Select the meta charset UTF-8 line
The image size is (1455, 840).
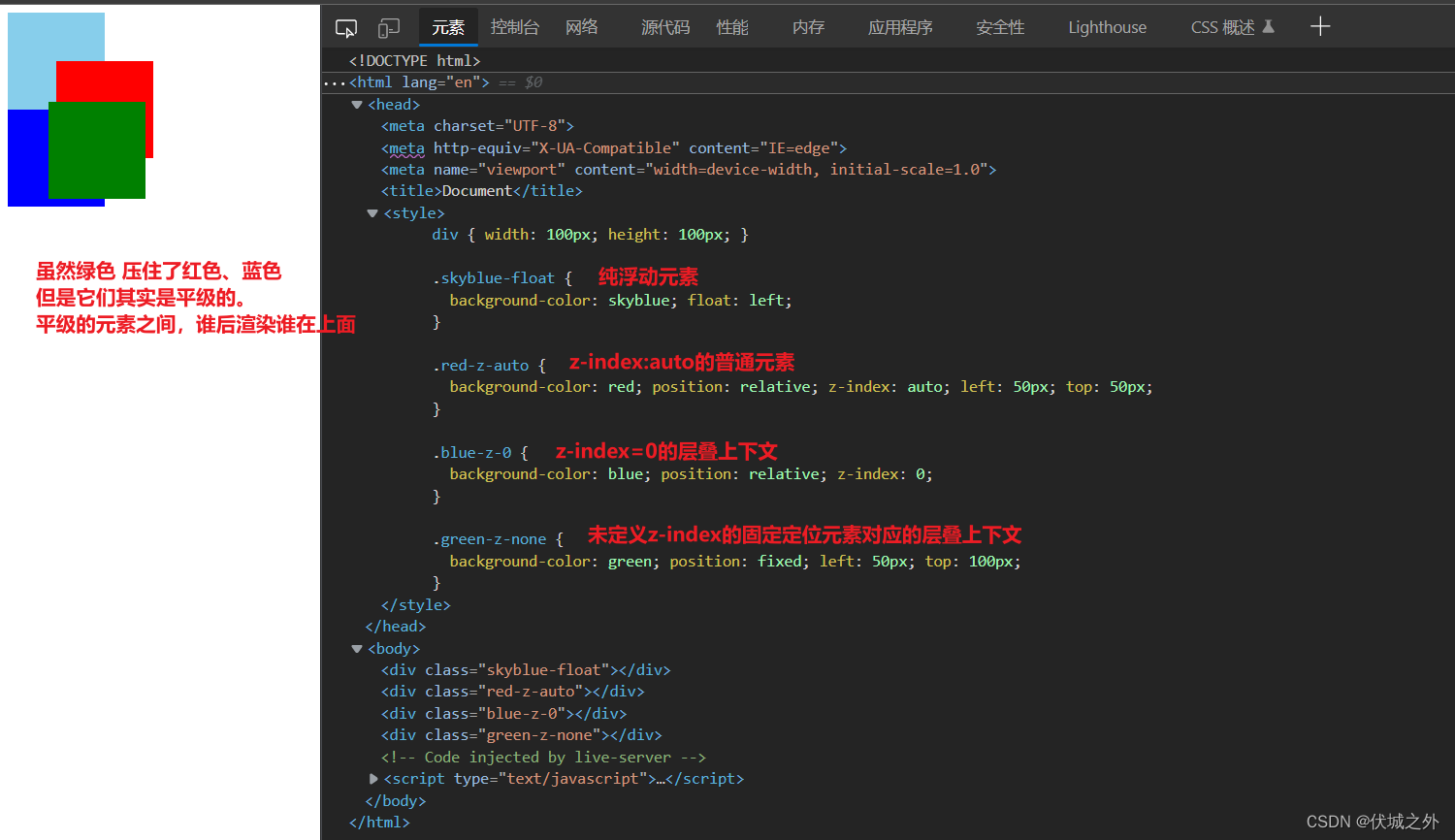tap(477, 126)
